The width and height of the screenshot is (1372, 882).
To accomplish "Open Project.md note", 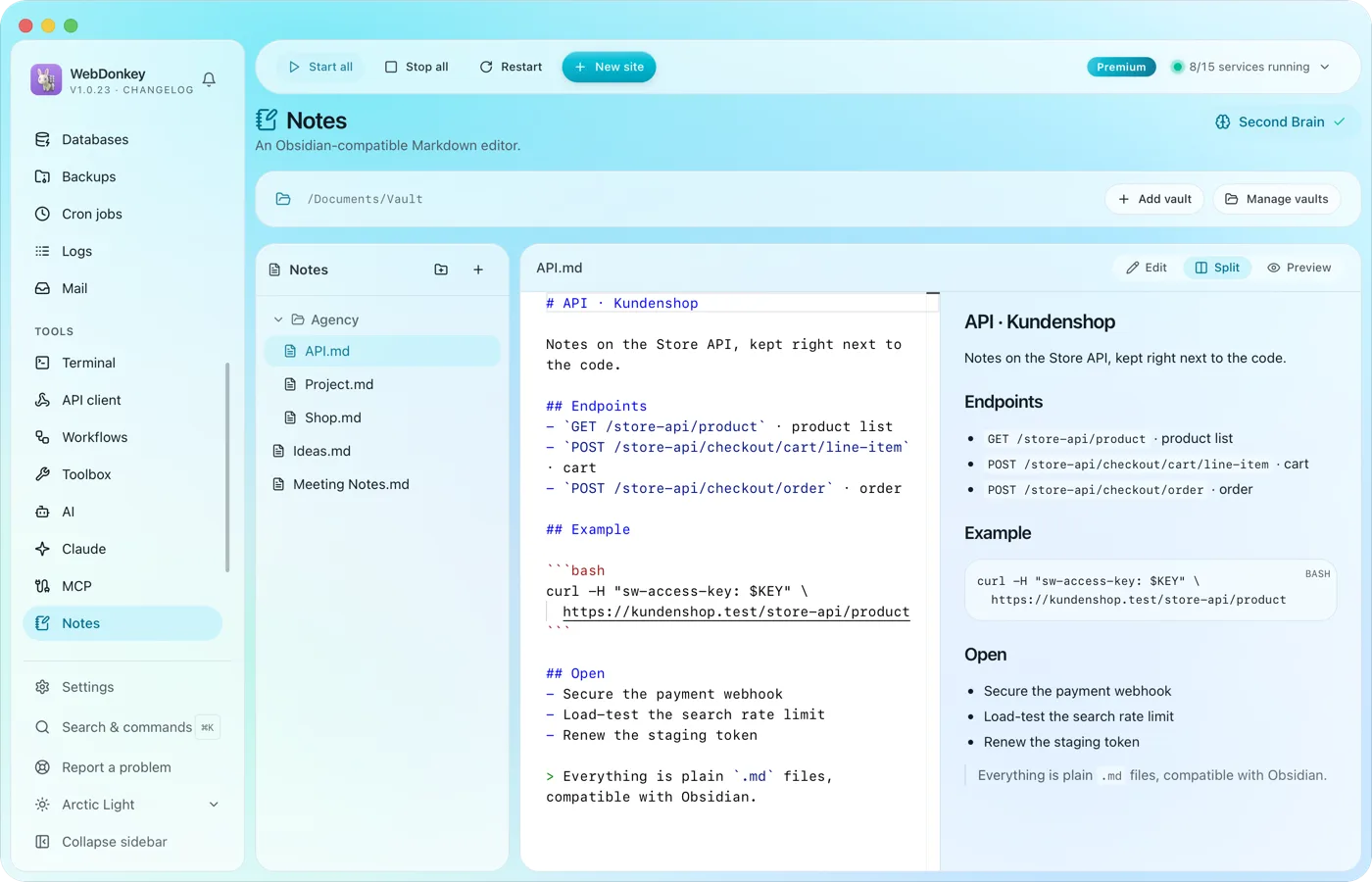I will coord(382,384).
